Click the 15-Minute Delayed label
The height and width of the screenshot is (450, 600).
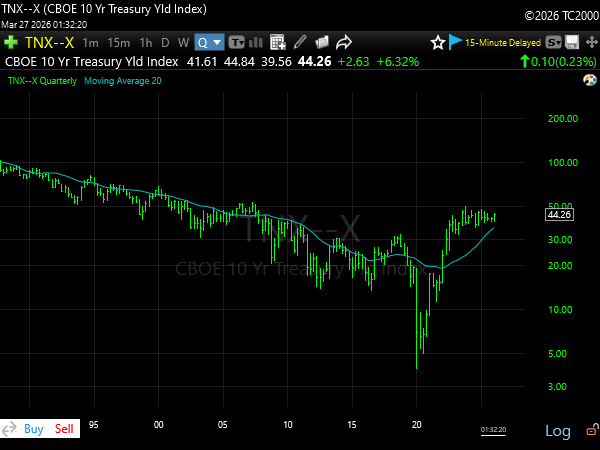(x=503, y=42)
